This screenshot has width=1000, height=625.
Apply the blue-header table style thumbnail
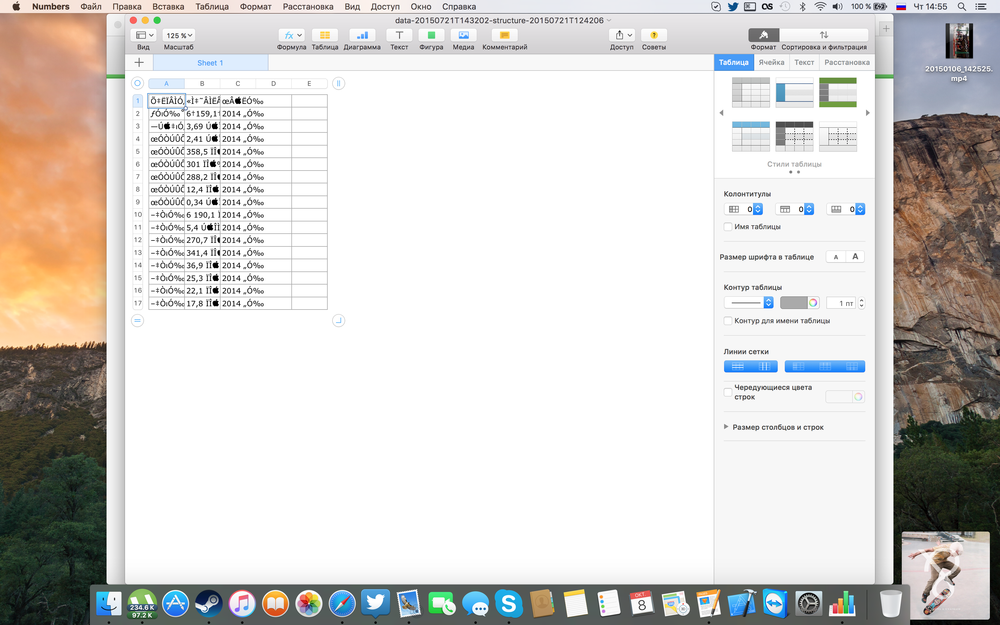[x=751, y=136]
